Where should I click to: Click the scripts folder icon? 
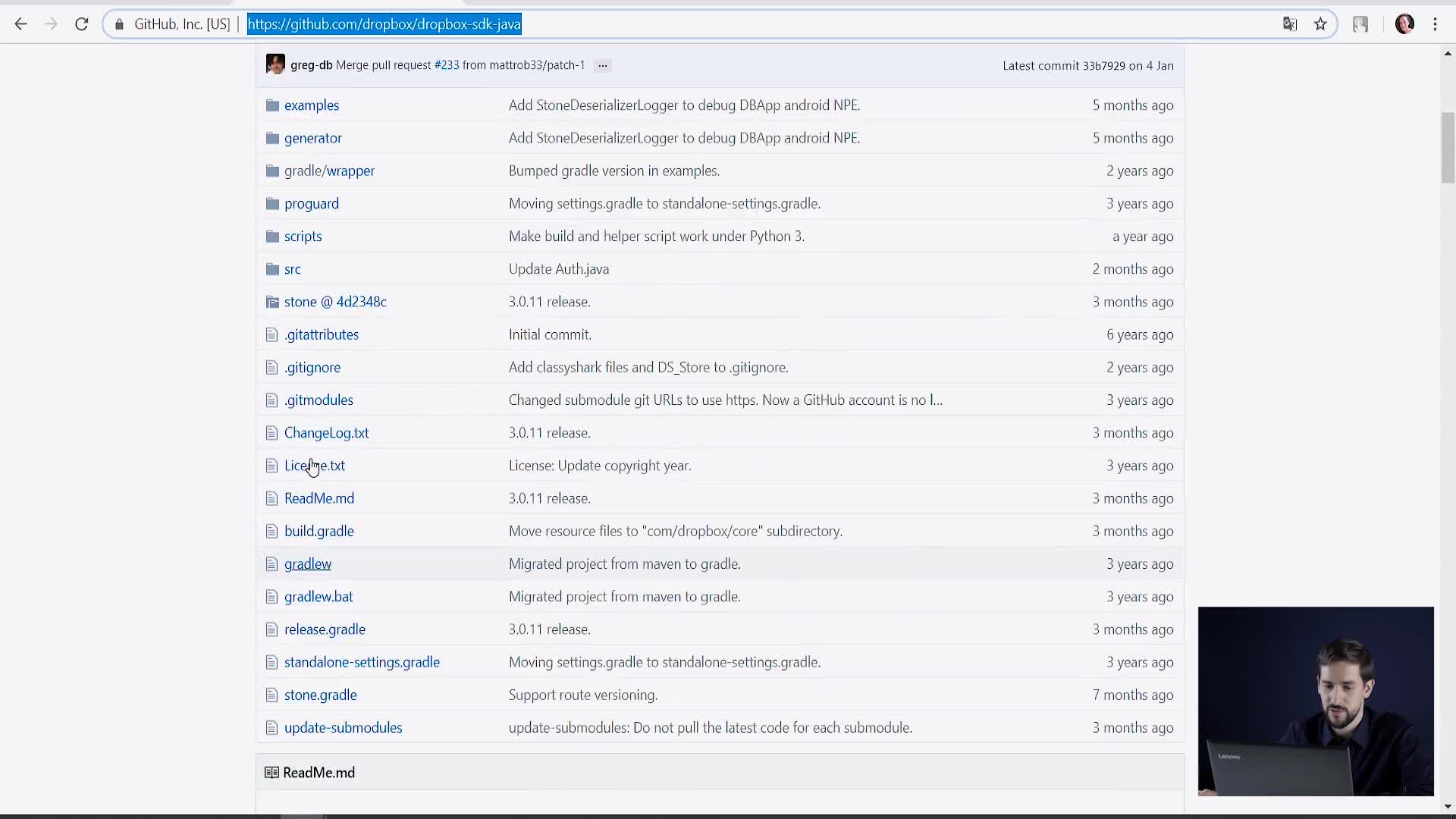(272, 237)
